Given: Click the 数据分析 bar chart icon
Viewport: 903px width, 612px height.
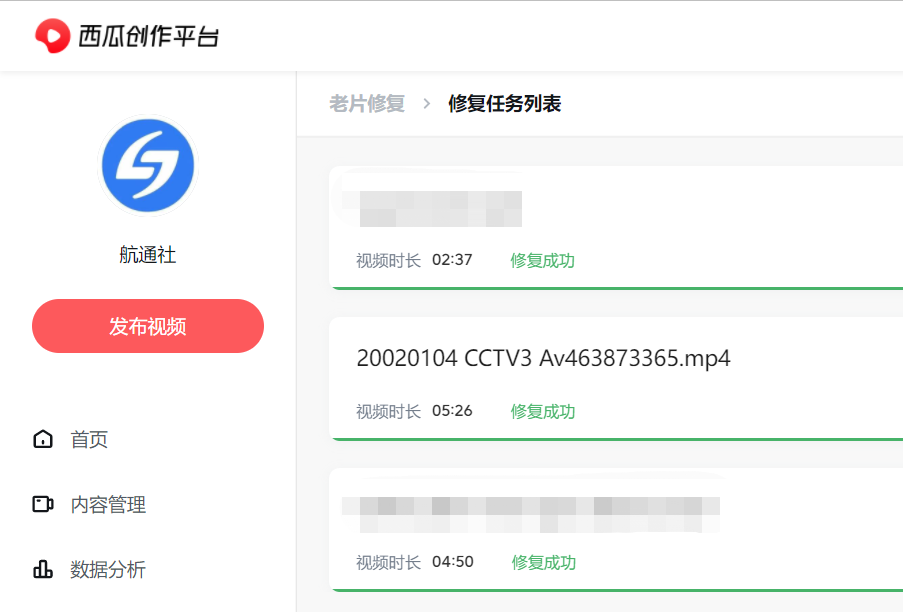Looking at the screenshot, I should coord(43,569).
